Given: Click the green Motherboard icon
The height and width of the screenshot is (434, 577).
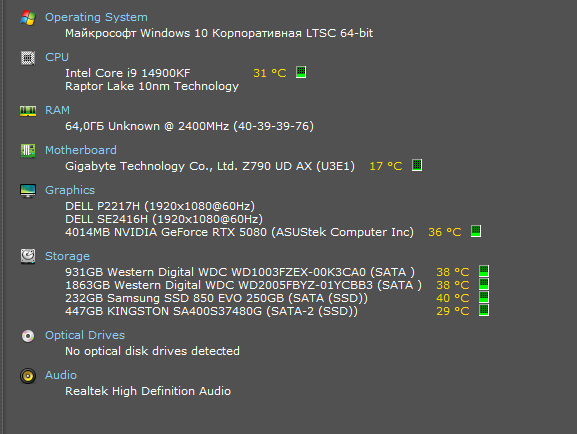Looking at the screenshot, I should [x=28, y=151].
